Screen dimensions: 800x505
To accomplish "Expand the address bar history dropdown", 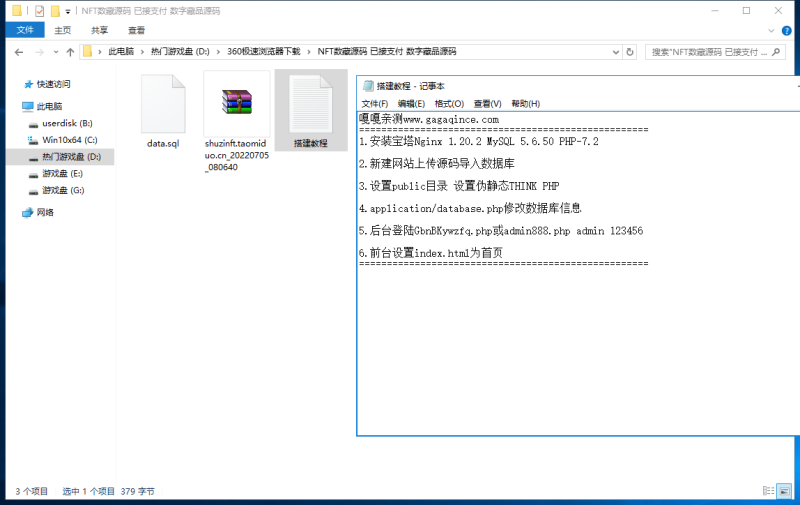I will tap(616, 52).
